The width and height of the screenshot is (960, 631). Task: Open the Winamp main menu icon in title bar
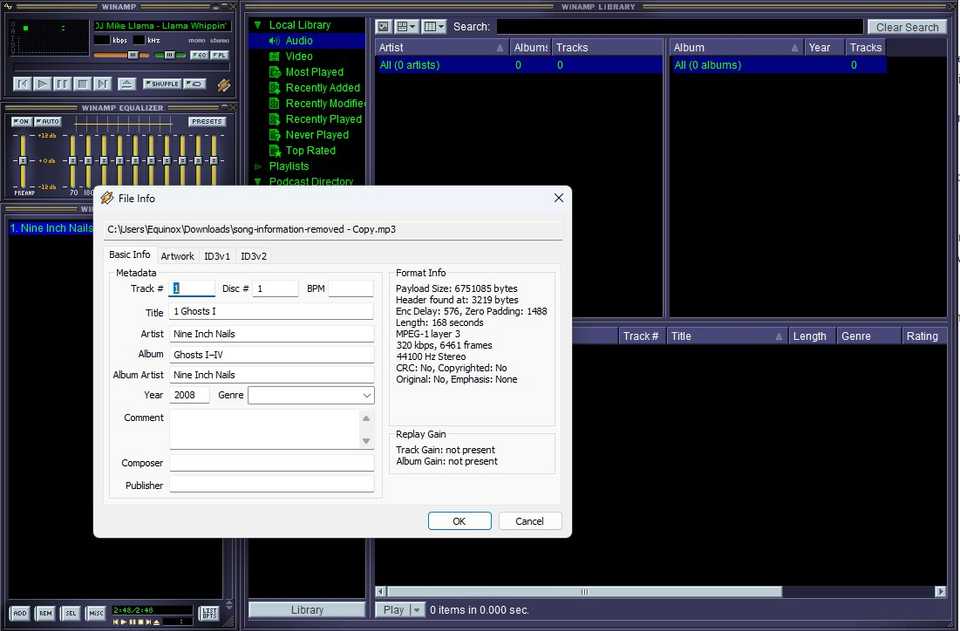pos(8,6)
